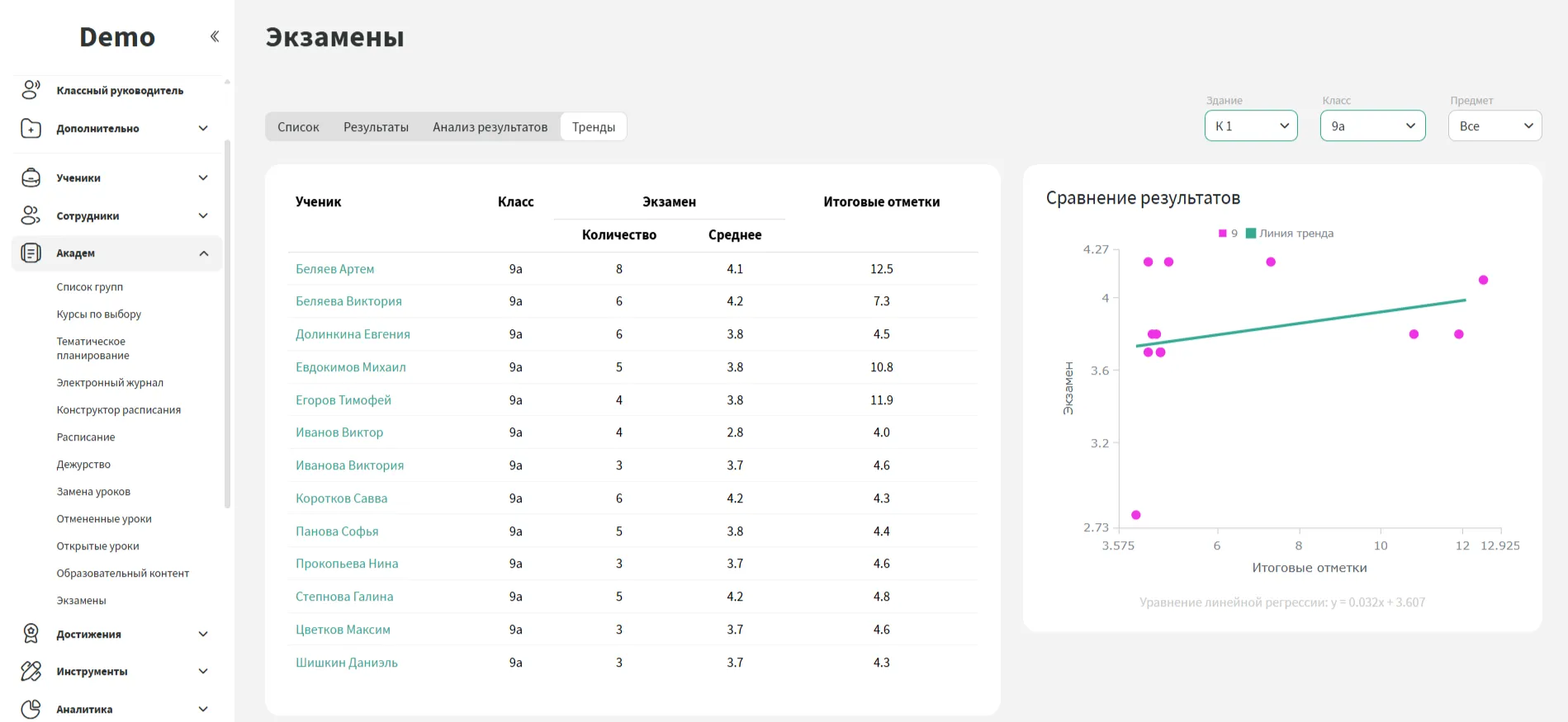Open student Беляев Артем's link
1568x722 pixels.
(334, 269)
